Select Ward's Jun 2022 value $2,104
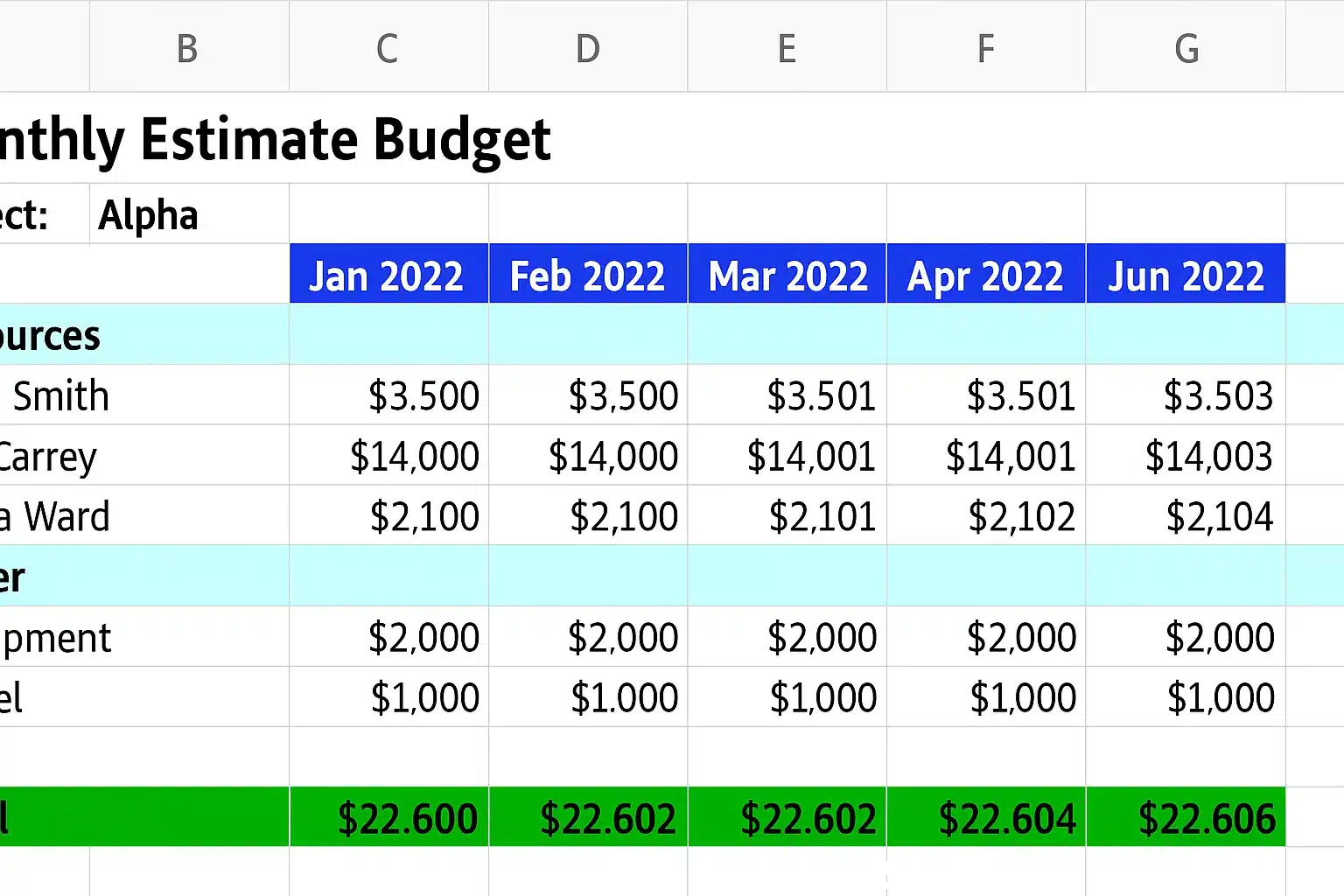Screen dimensions: 1344x896 click(x=1186, y=516)
